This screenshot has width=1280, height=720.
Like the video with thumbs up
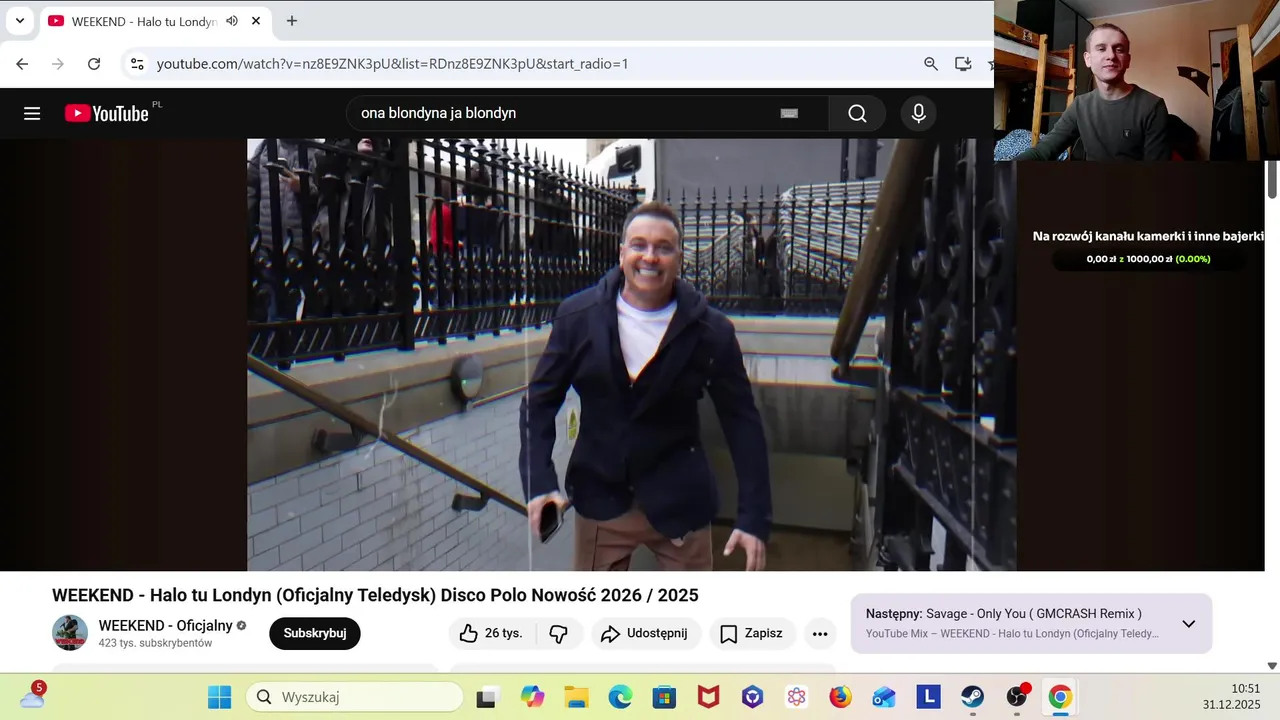[491, 633]
